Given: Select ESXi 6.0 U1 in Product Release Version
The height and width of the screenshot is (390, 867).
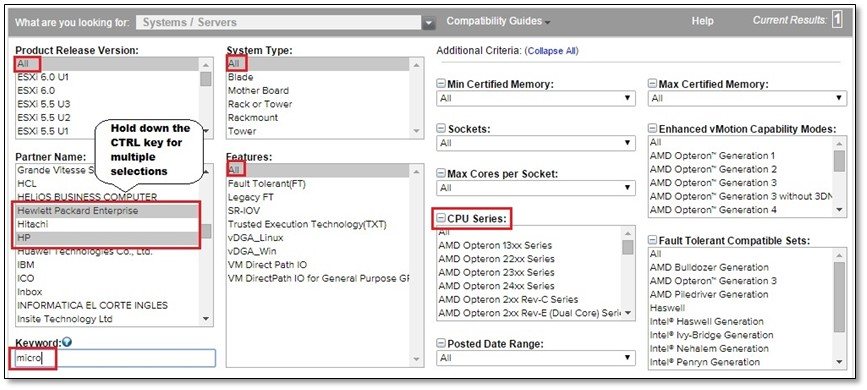Looking at the screenshot, I should (107, 77).
